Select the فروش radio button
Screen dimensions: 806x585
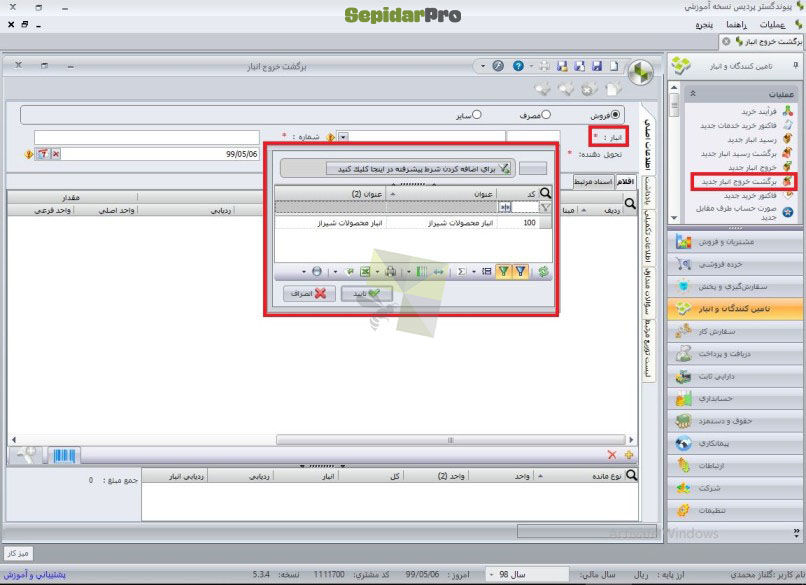[x=615, y=115]
